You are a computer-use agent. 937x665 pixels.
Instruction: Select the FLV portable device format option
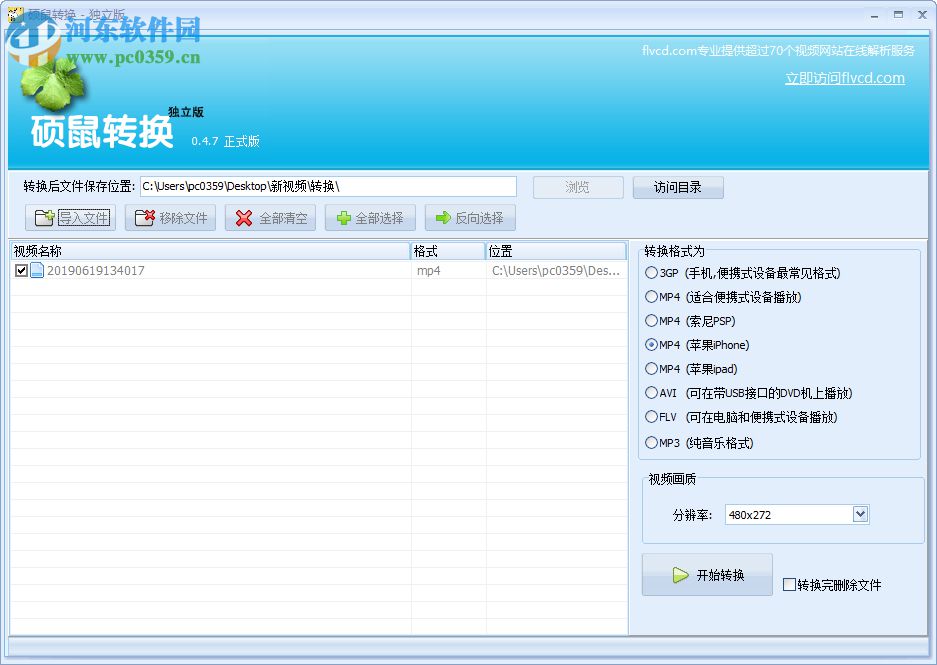(x=651, y=418)
